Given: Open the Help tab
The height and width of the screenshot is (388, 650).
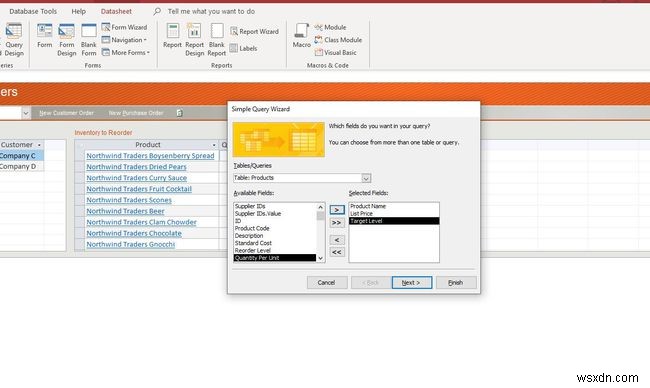Looking at the screenshot, I should point(78,11).
